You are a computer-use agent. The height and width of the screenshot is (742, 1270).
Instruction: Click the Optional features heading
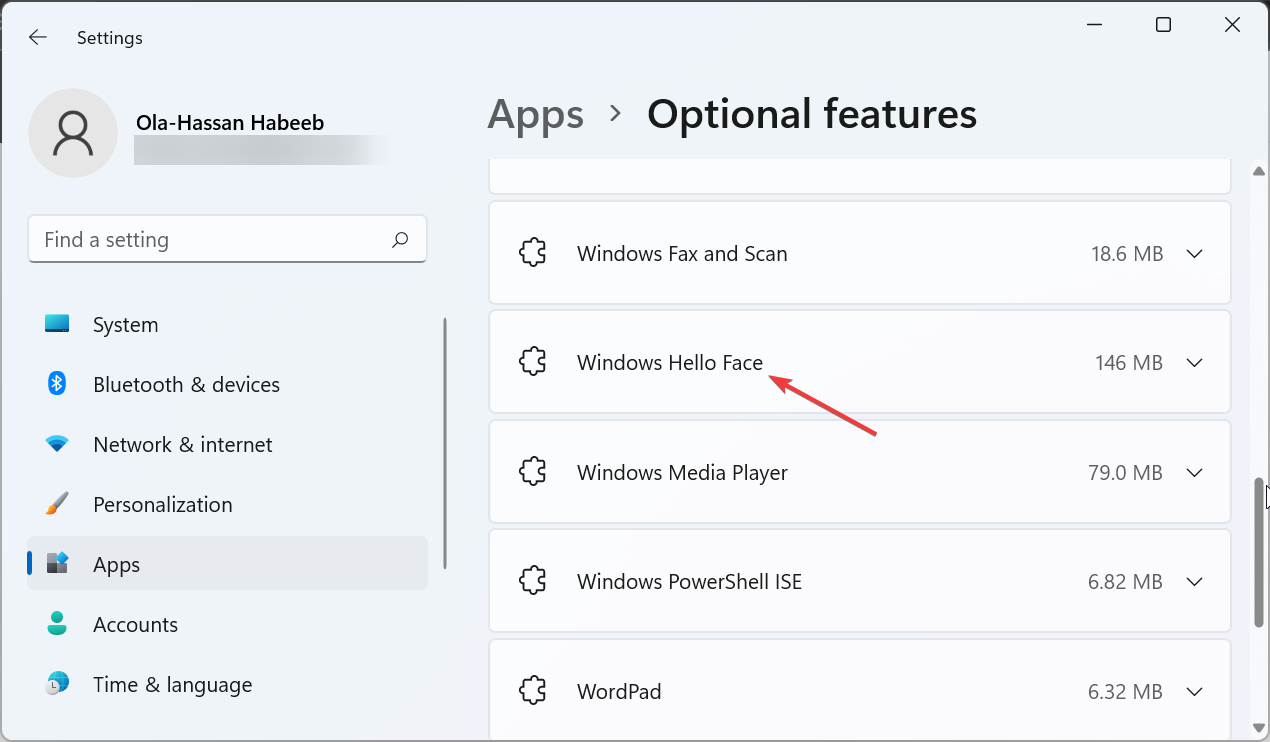812,114
